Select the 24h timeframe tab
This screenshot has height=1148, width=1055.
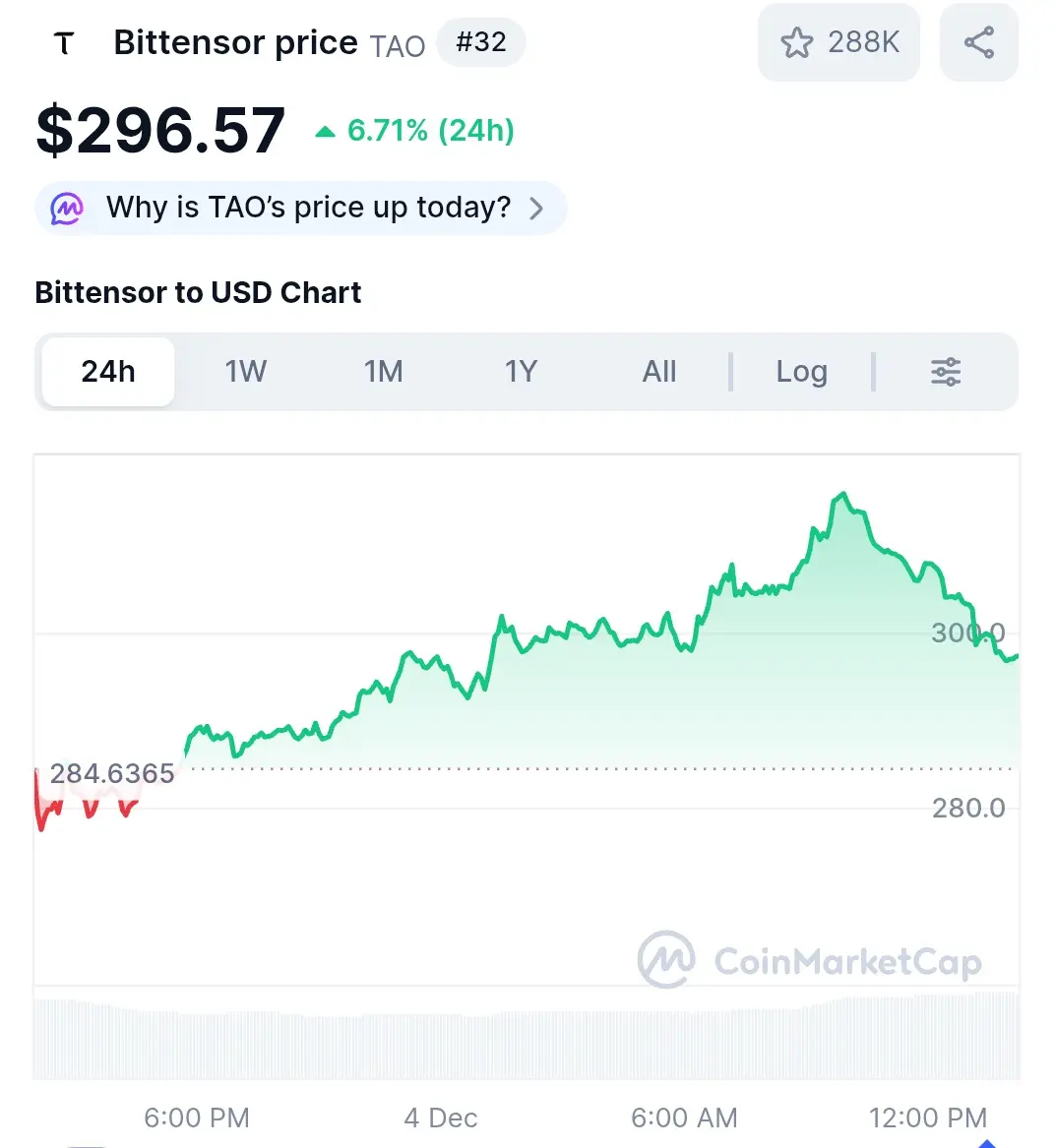108,372
